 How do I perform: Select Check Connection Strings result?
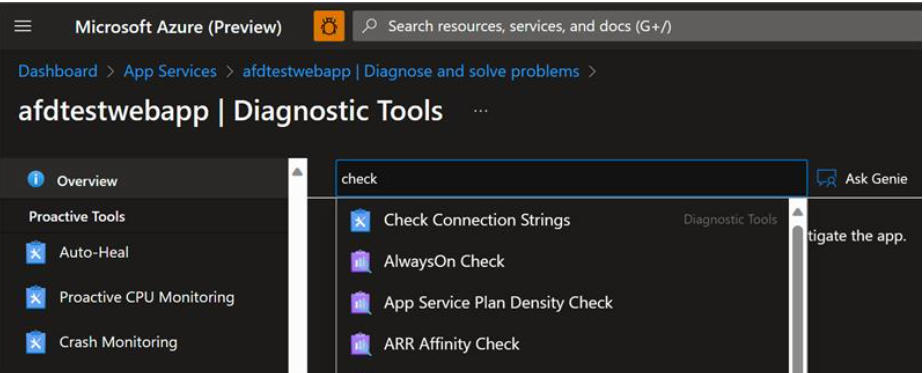[x=564, y=220]
